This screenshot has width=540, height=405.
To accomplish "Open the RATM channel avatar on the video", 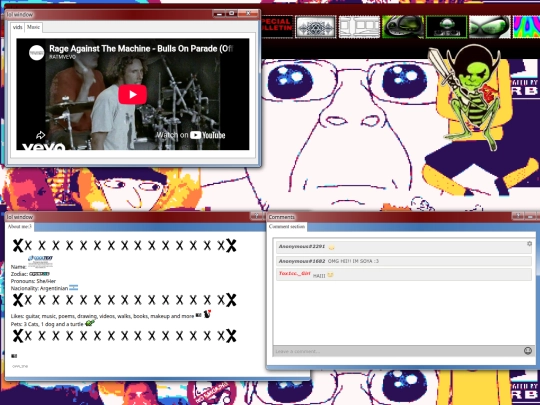I will click(36, 53).
